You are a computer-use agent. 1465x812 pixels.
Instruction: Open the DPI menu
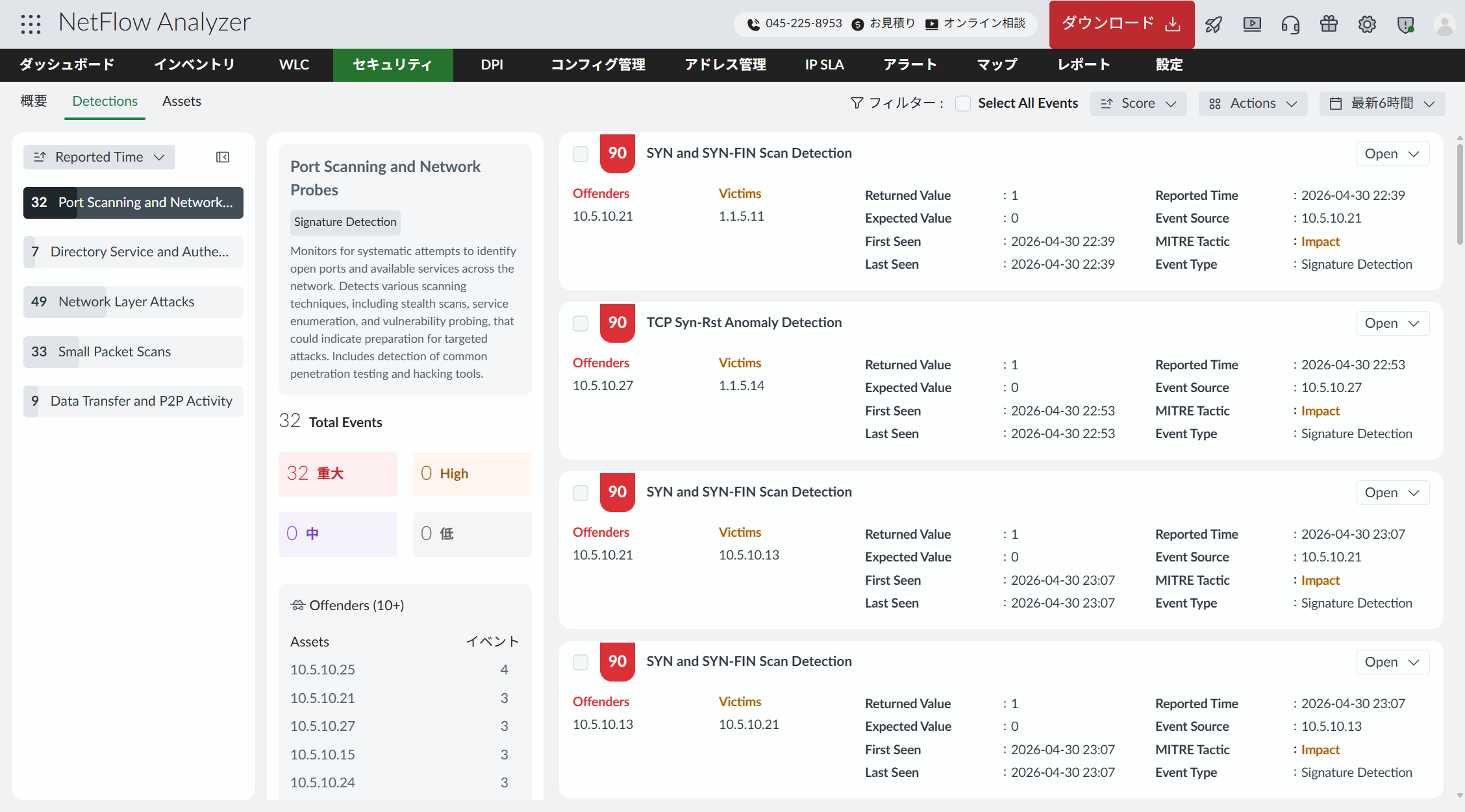coord(492,65)
